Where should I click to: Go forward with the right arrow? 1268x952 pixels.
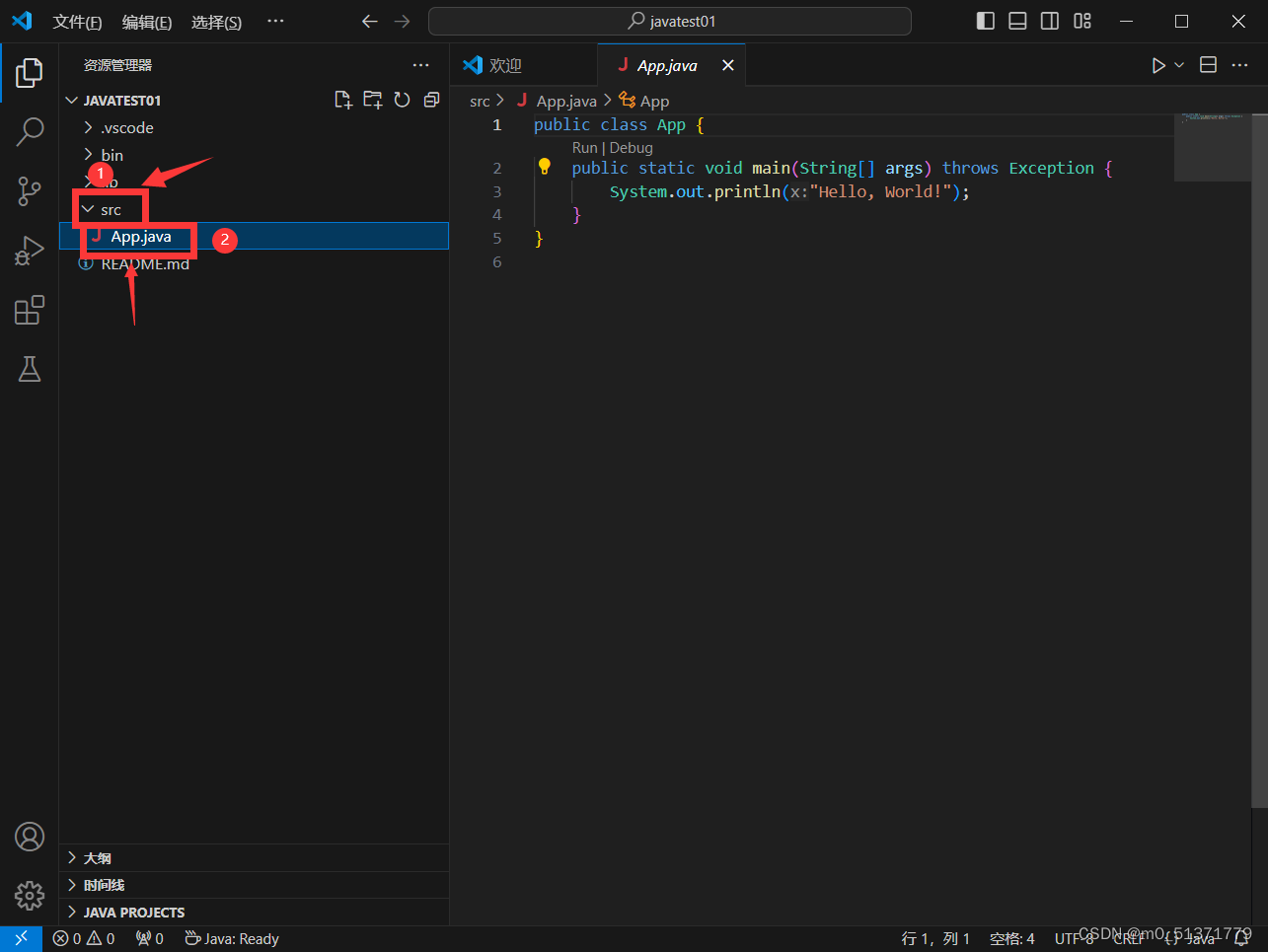pyautogui.click(x=402, y=22)
